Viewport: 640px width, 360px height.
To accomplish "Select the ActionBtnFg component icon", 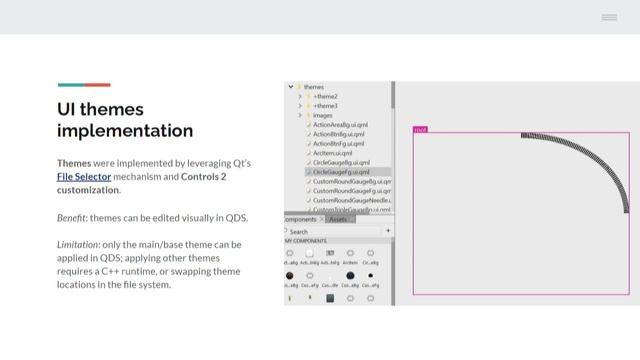I will tap(330, 253).
